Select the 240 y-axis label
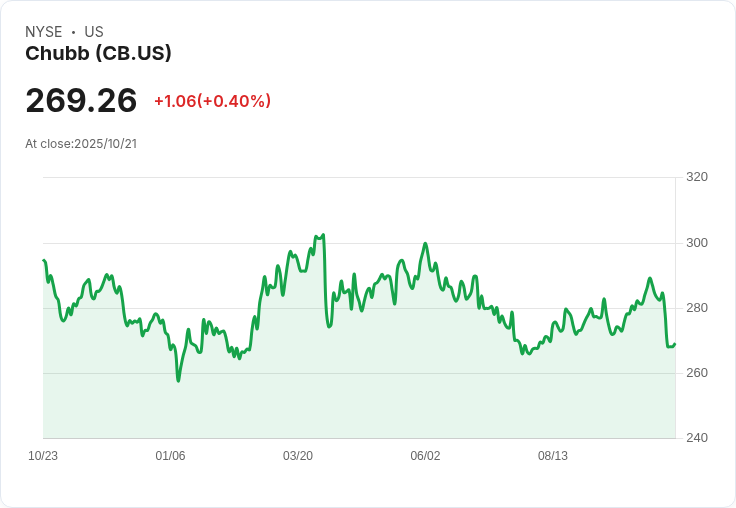Viewport: 736px width, 508px height. pyautogui.click(x=696, y=438)
